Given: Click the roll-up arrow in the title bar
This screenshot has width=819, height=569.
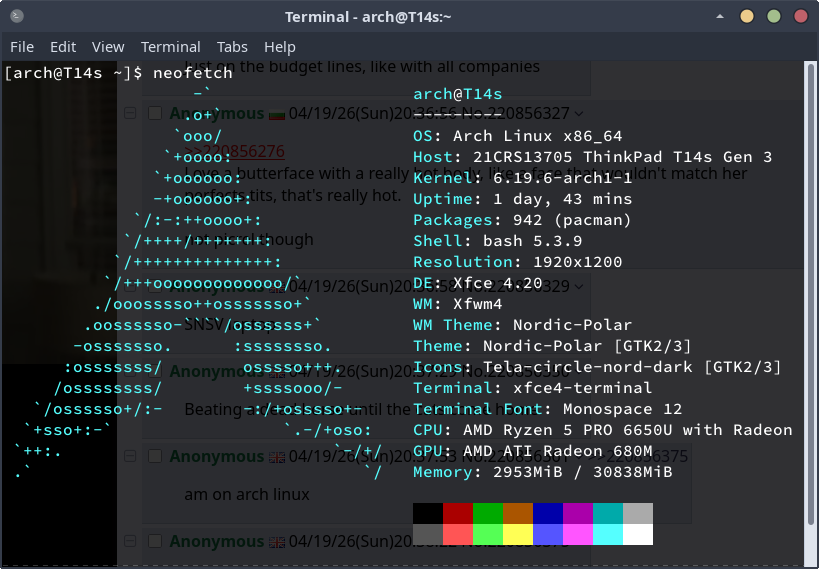Looking at the screenshot, I should 720,16.
